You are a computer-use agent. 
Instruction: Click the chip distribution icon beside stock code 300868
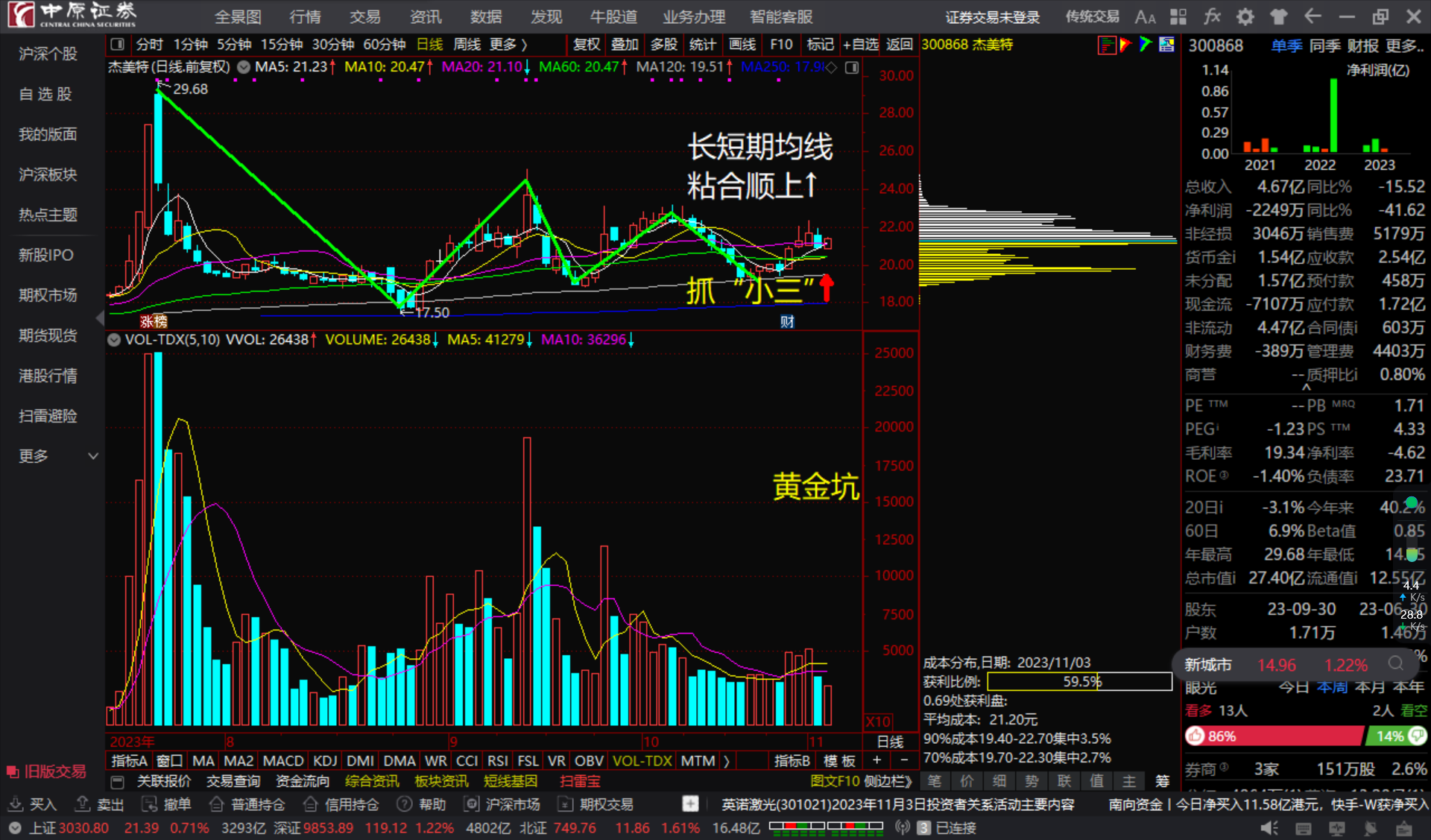click(x=1106, y=45)
